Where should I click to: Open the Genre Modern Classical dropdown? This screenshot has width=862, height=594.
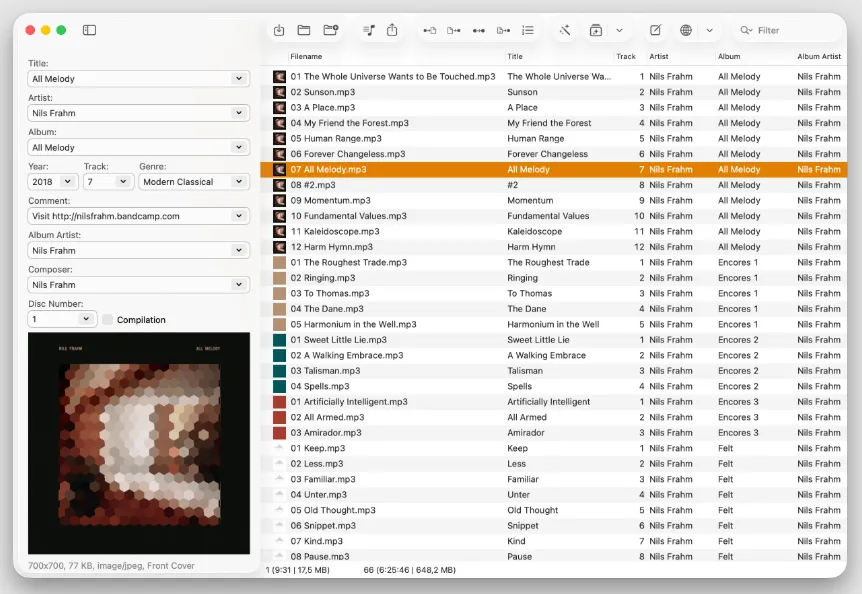point(239,181)
